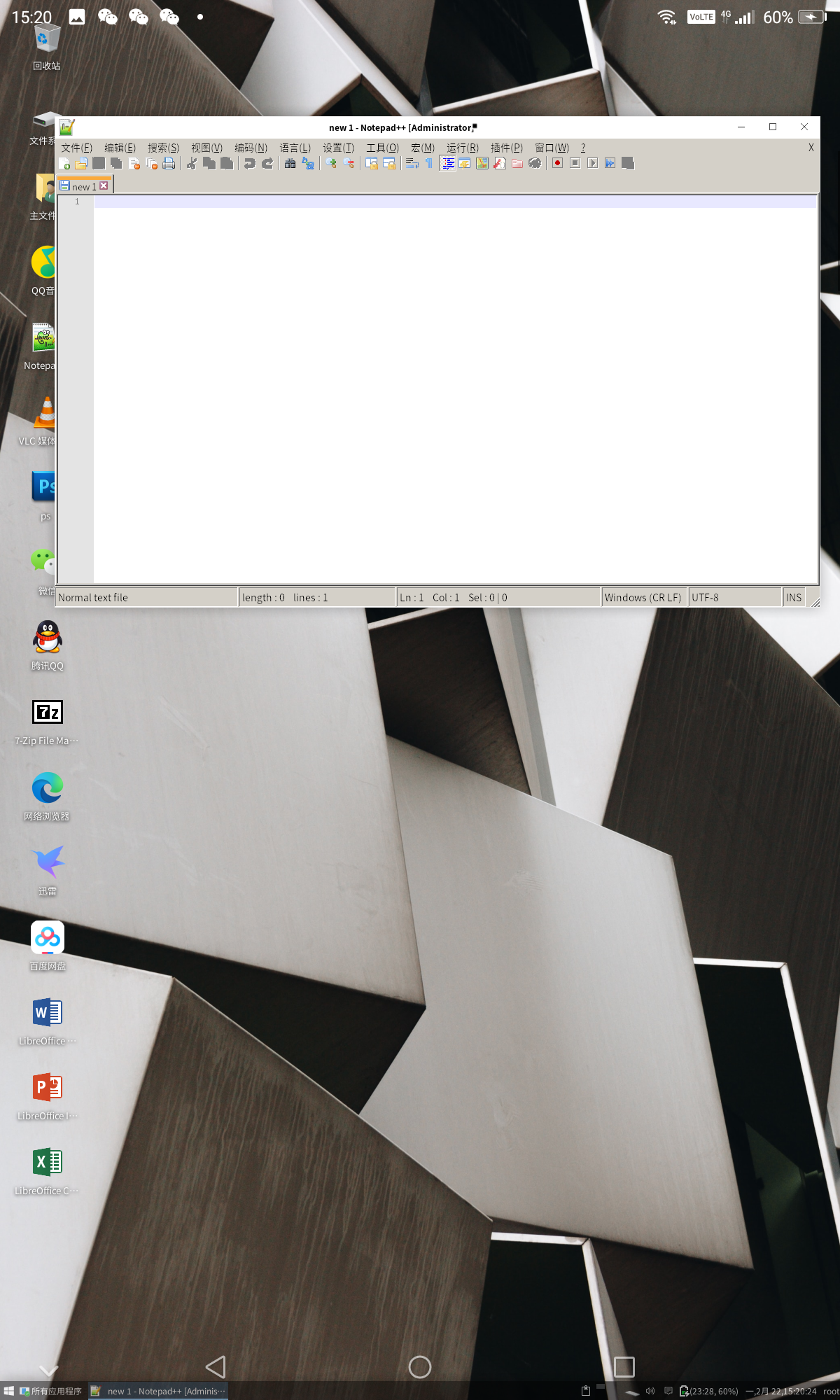Click the Find and Replace icon
Screen dimensions: 840x1400
307,163
